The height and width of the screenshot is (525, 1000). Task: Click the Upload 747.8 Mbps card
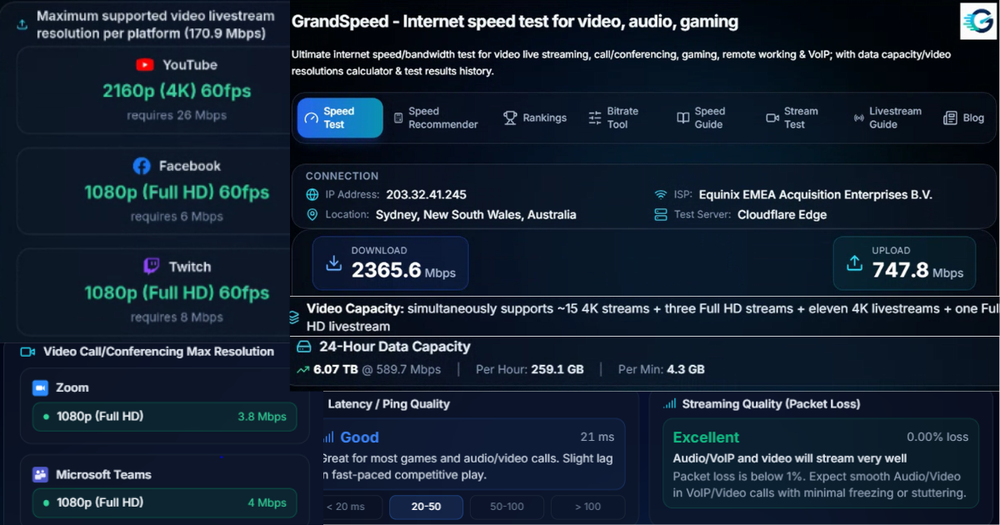point(904,263)
